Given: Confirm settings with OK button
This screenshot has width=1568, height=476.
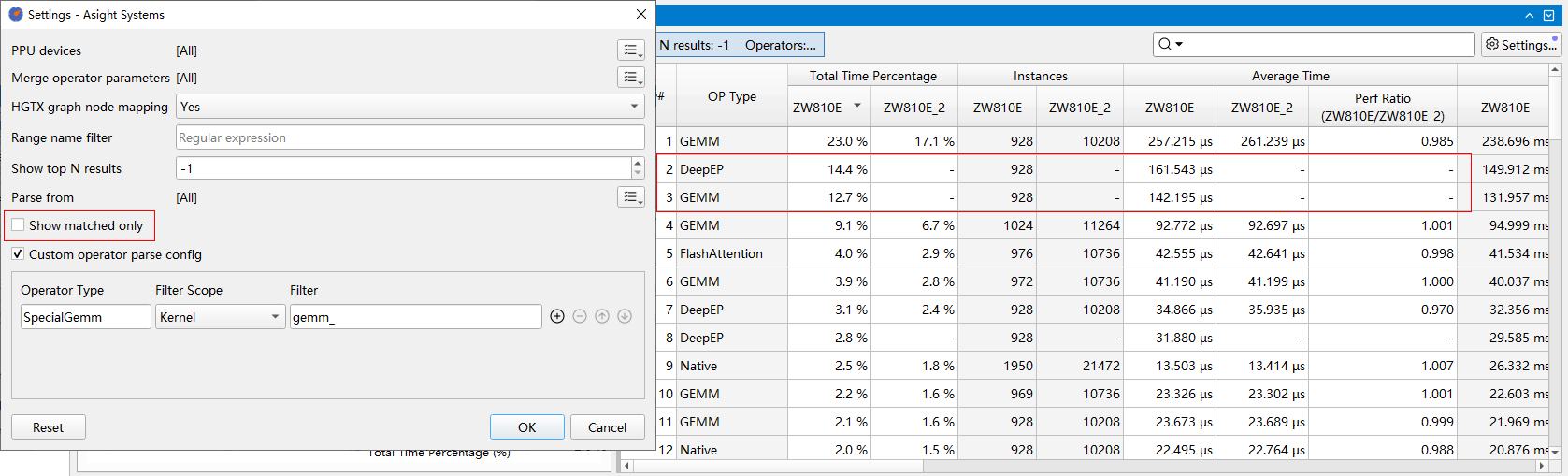Looking at the screenshot, I should pos(527,427).
